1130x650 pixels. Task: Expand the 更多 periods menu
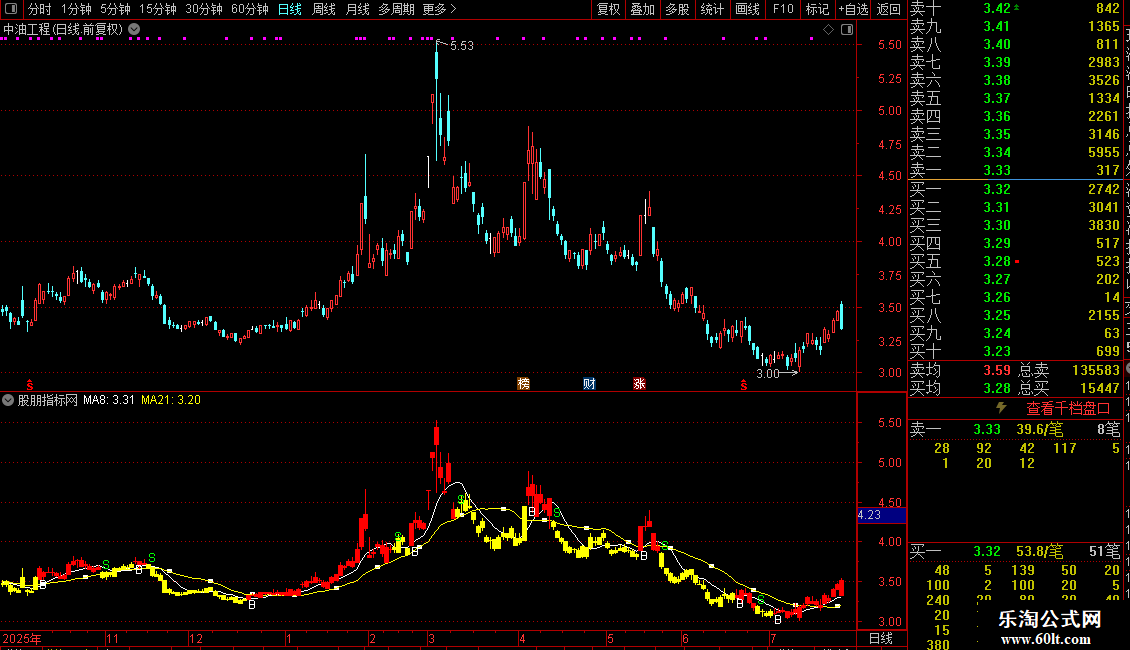439,9
